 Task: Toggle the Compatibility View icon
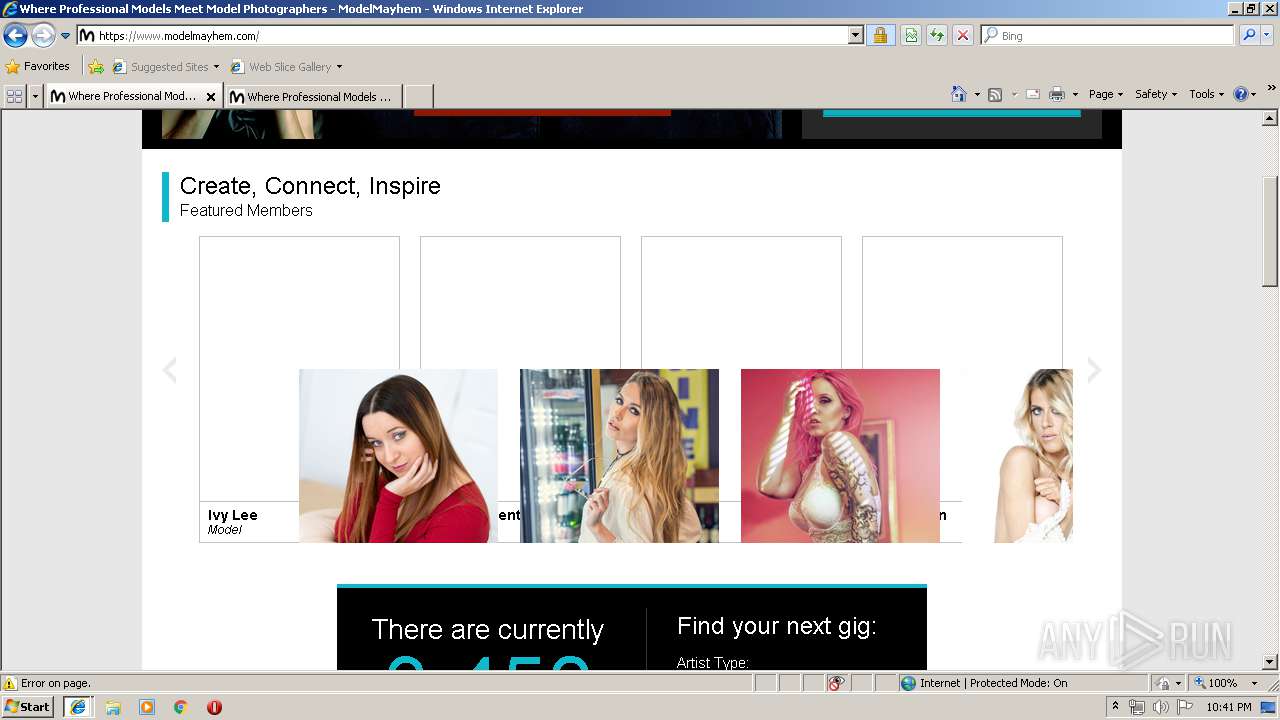[x=911, y=36]
